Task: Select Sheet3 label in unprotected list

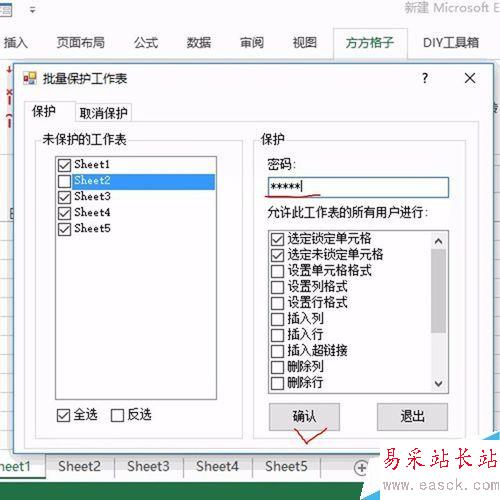Action: 92,196
